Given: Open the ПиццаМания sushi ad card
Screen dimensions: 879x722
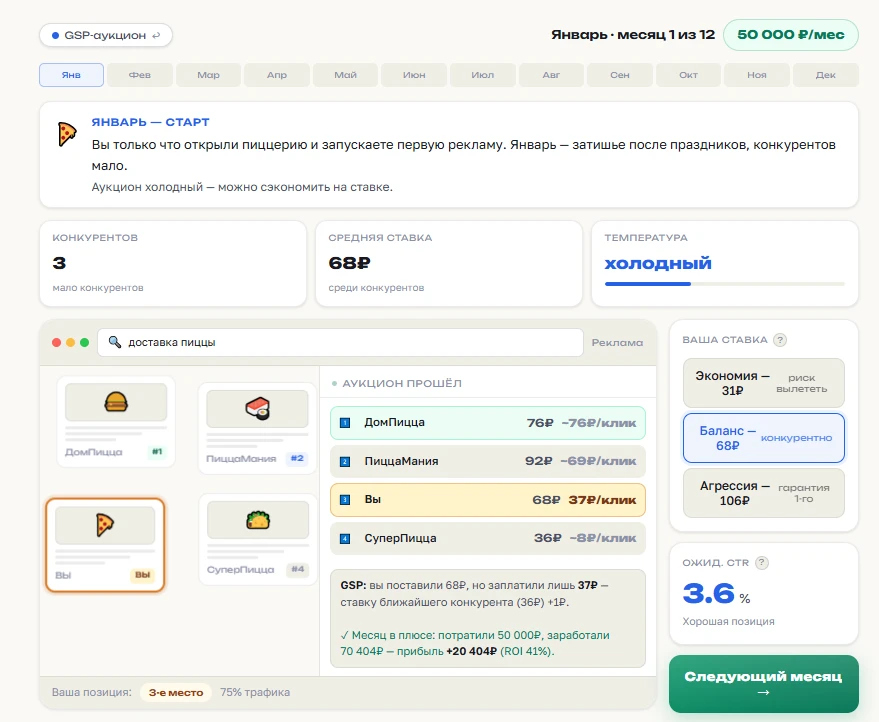Looking at the screenshot, I should (x=257, y=428).
